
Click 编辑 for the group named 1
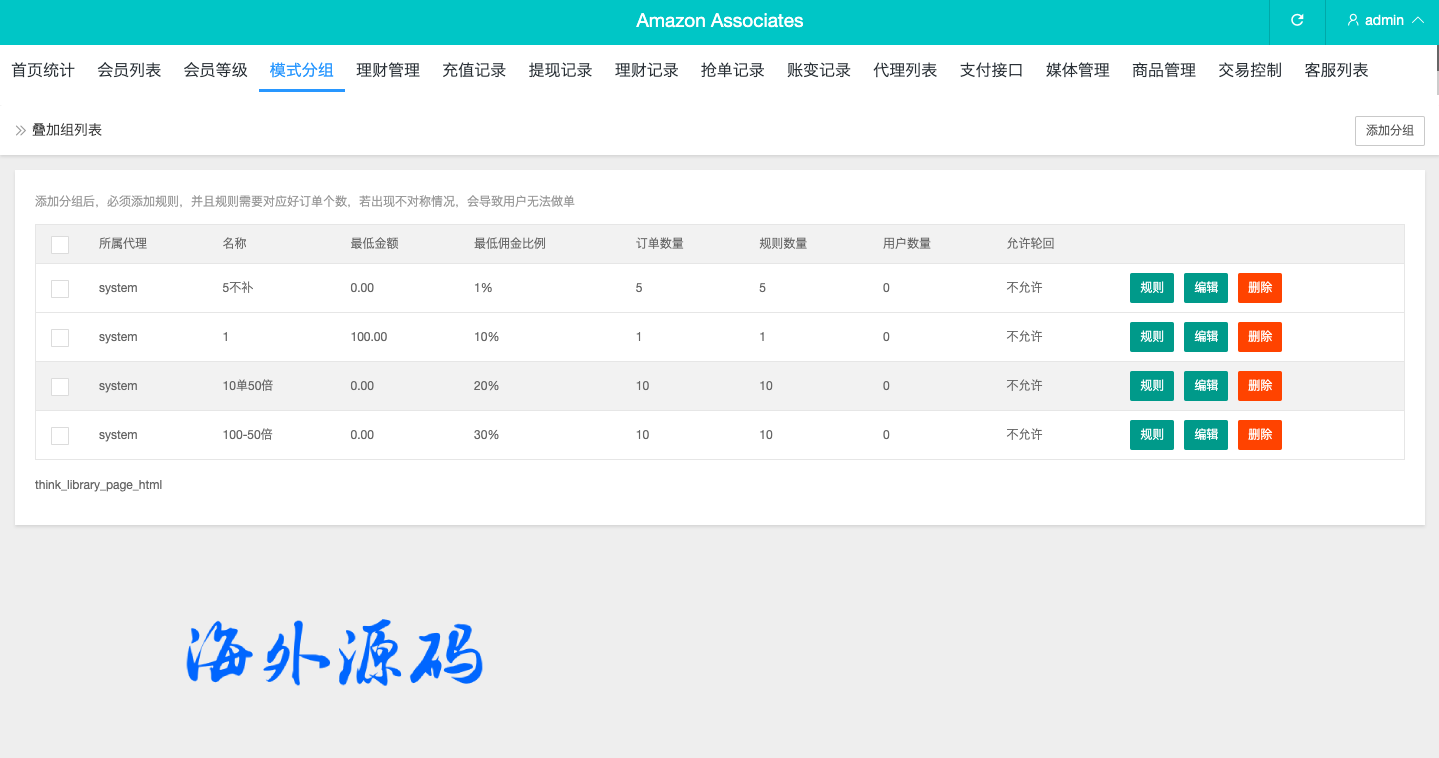tap(1206, 337)
